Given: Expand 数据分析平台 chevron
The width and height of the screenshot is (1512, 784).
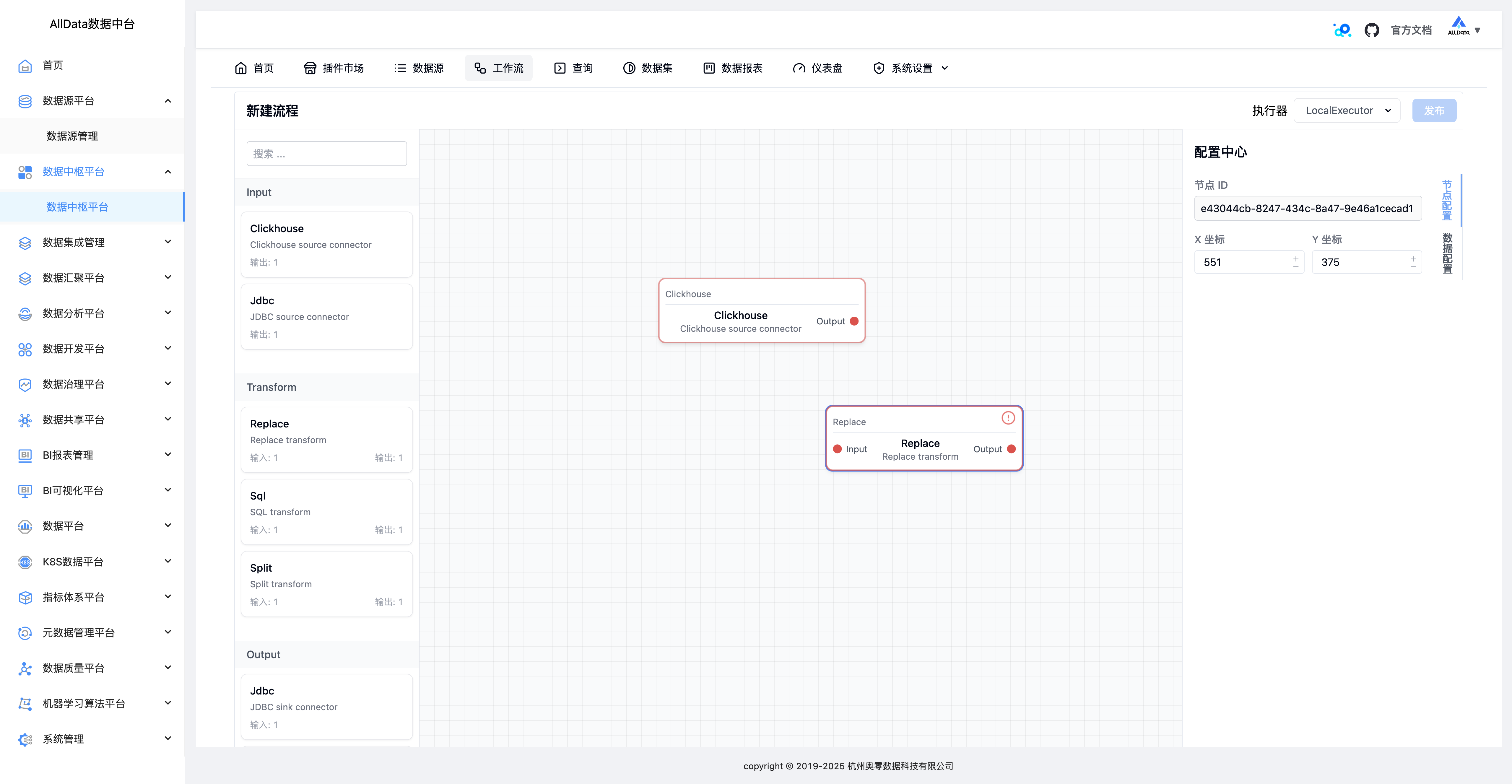Looking at the screenshot, I should pos(168,313).
